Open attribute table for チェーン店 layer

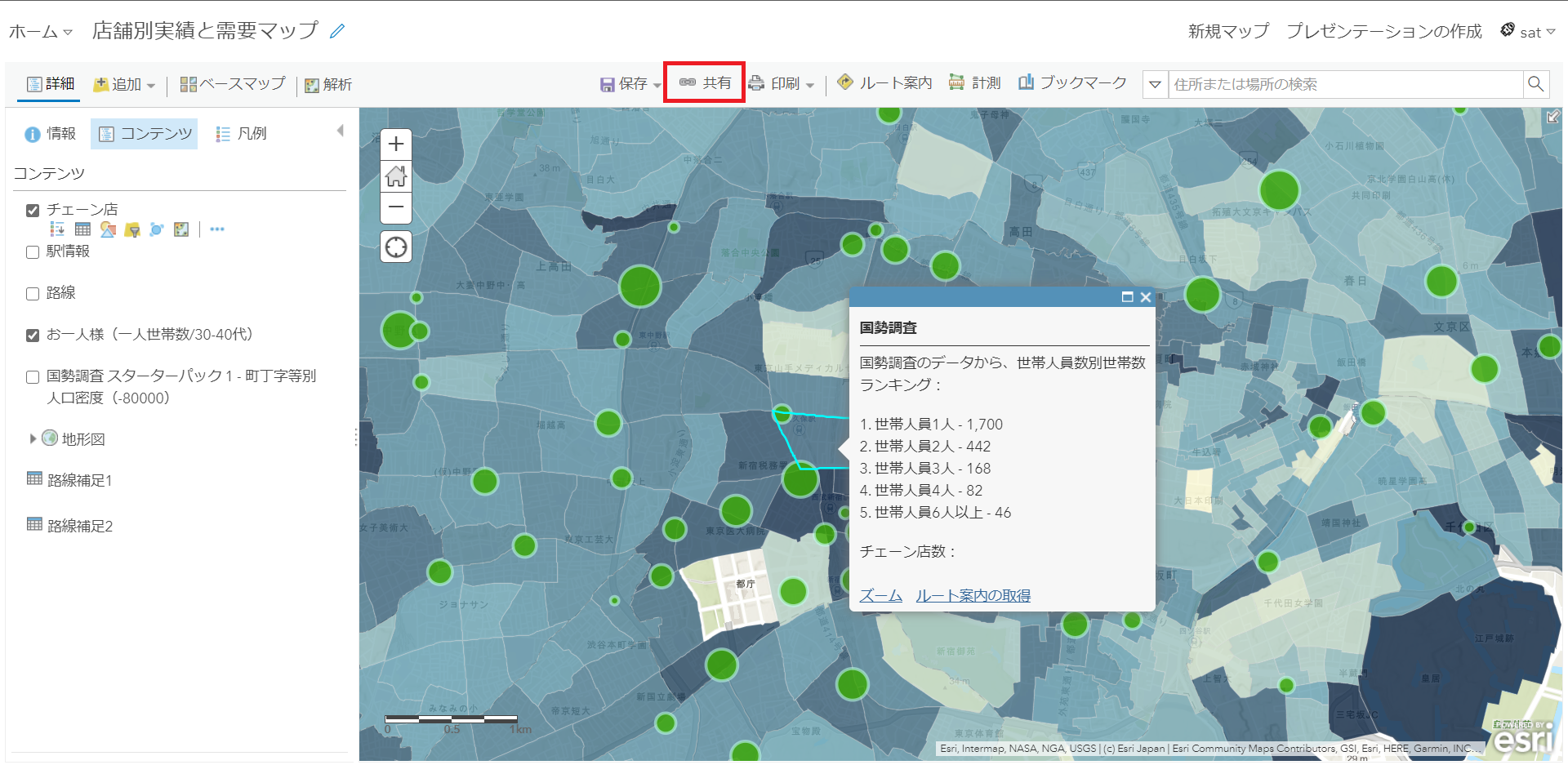point(82,229)
